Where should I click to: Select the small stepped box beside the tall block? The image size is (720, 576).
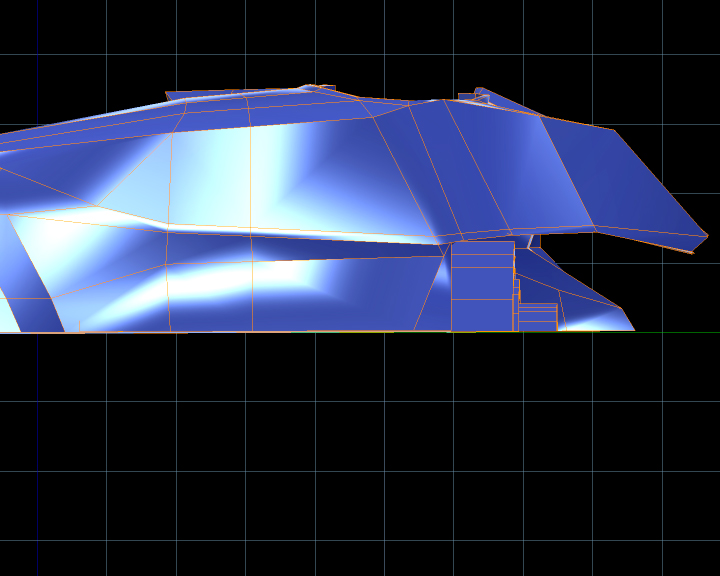538,317
